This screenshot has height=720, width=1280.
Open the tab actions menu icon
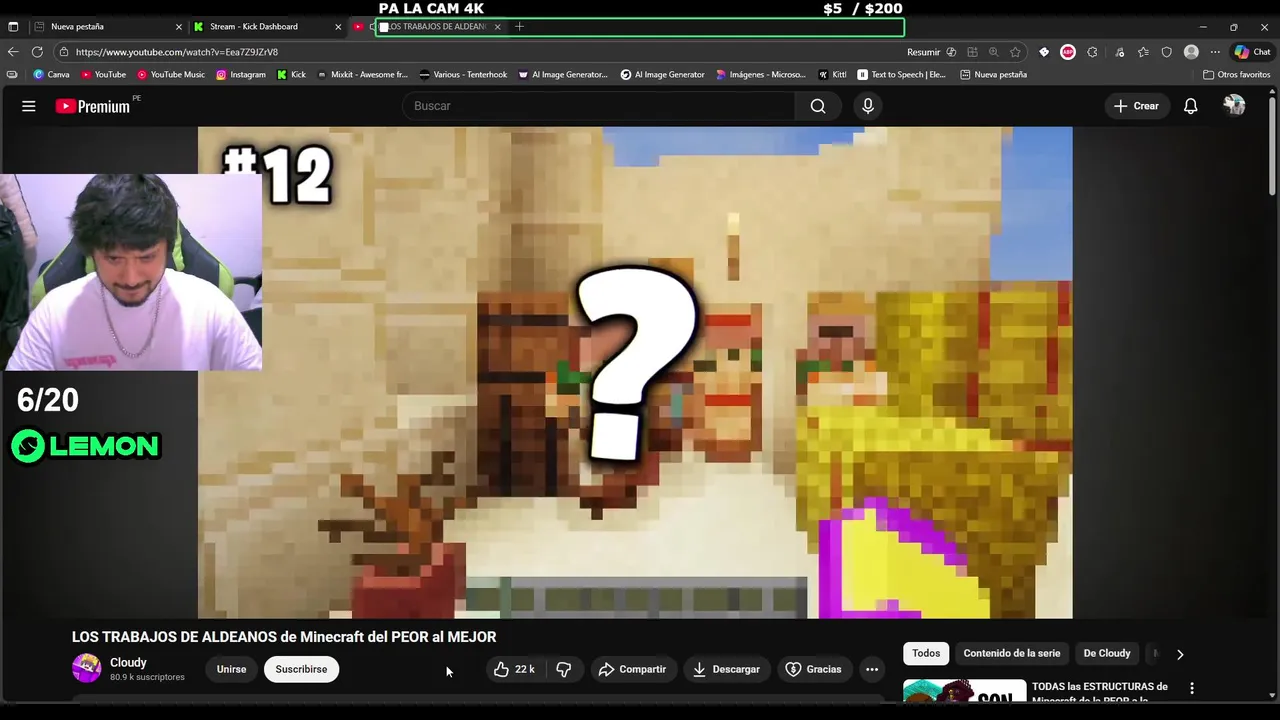pyautogui.click(x=11, y=27)
